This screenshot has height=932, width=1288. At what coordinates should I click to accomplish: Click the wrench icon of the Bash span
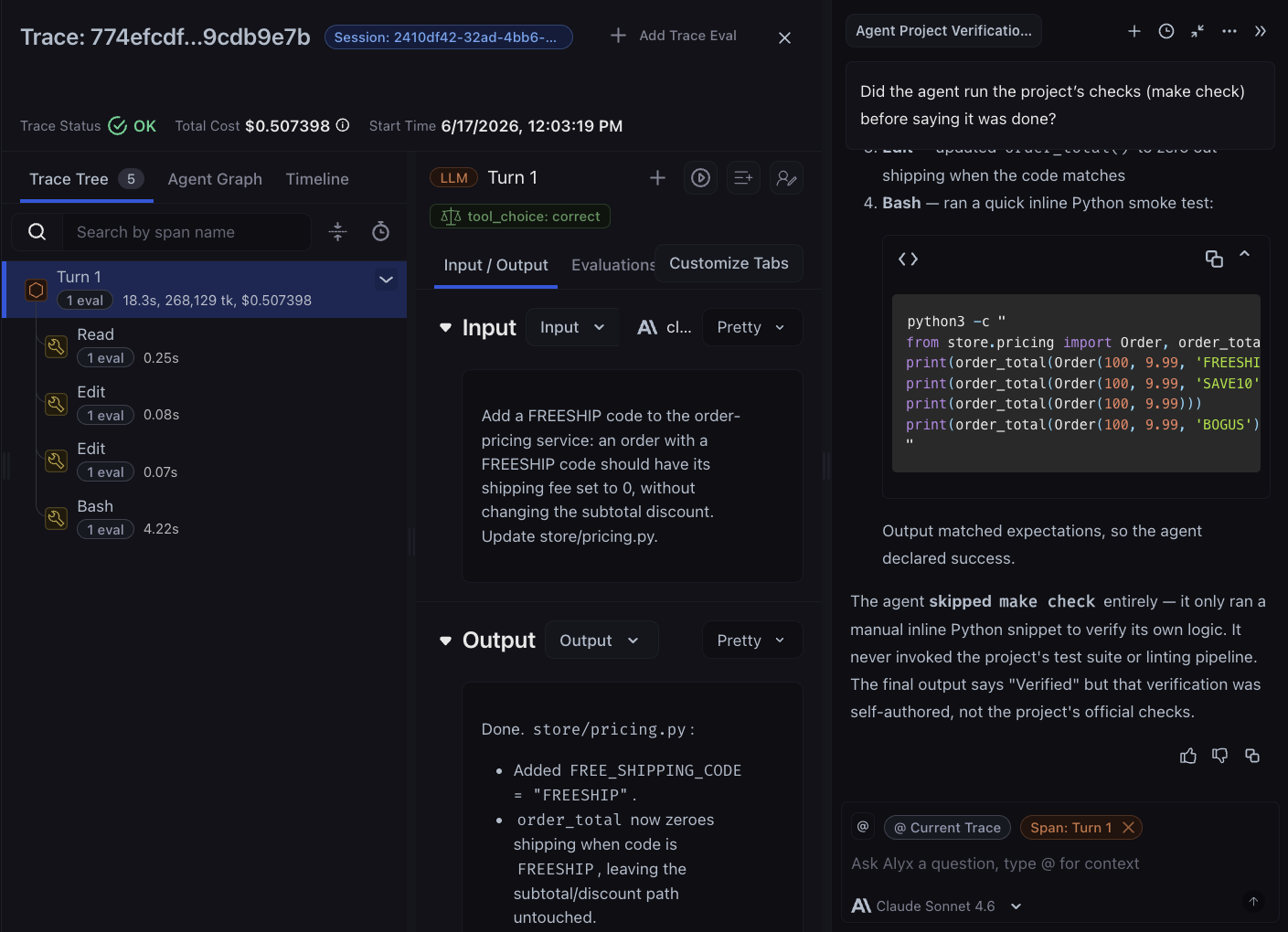point(57,518)
